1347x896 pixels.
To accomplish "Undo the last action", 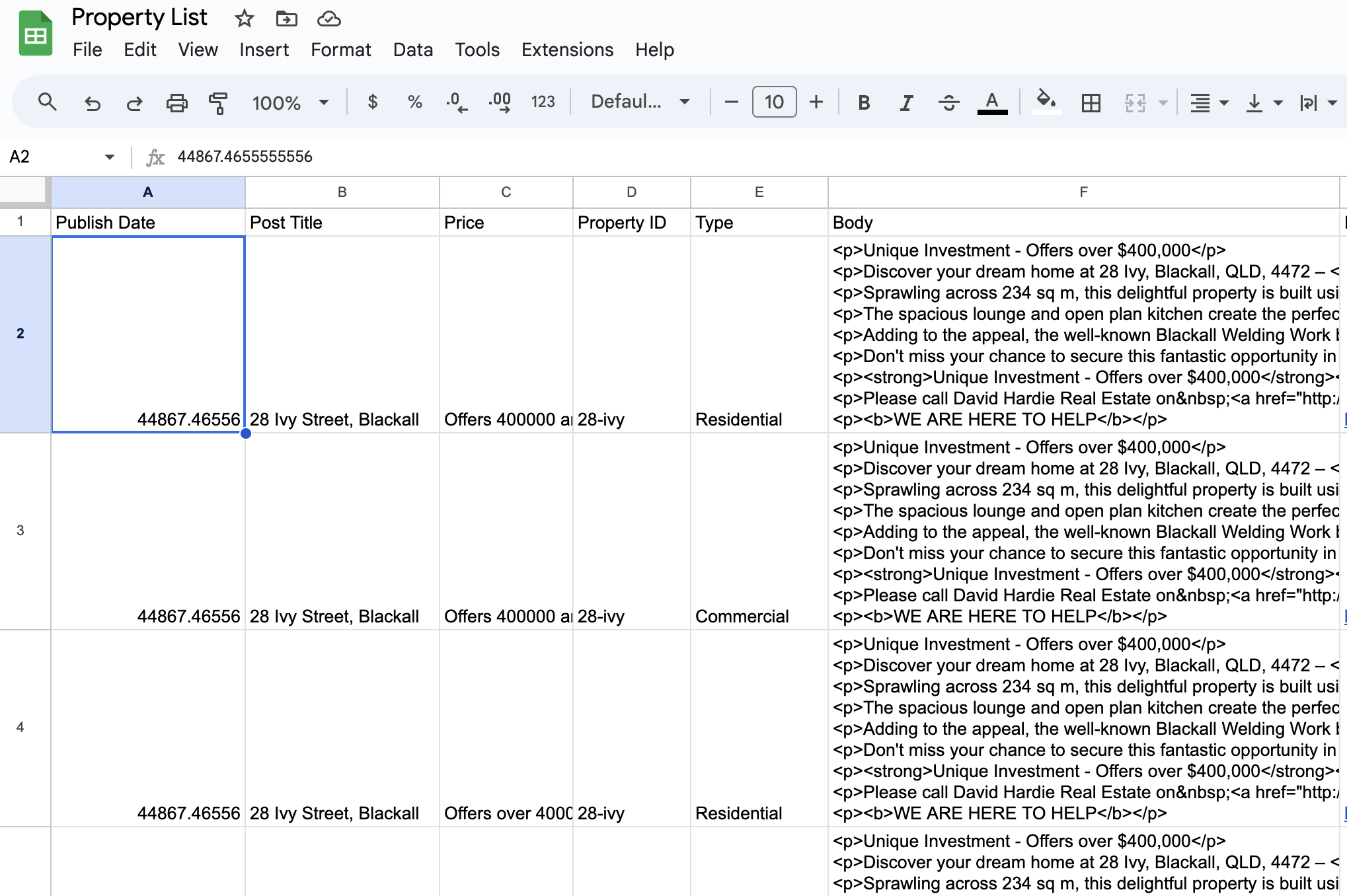I will click(x=92, y=102).
